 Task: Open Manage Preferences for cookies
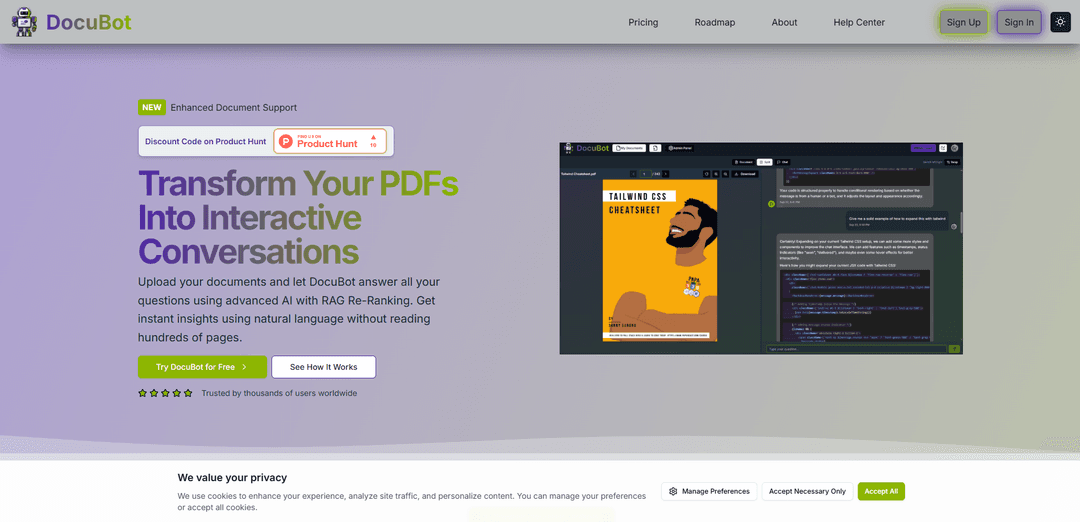[709, 491]
